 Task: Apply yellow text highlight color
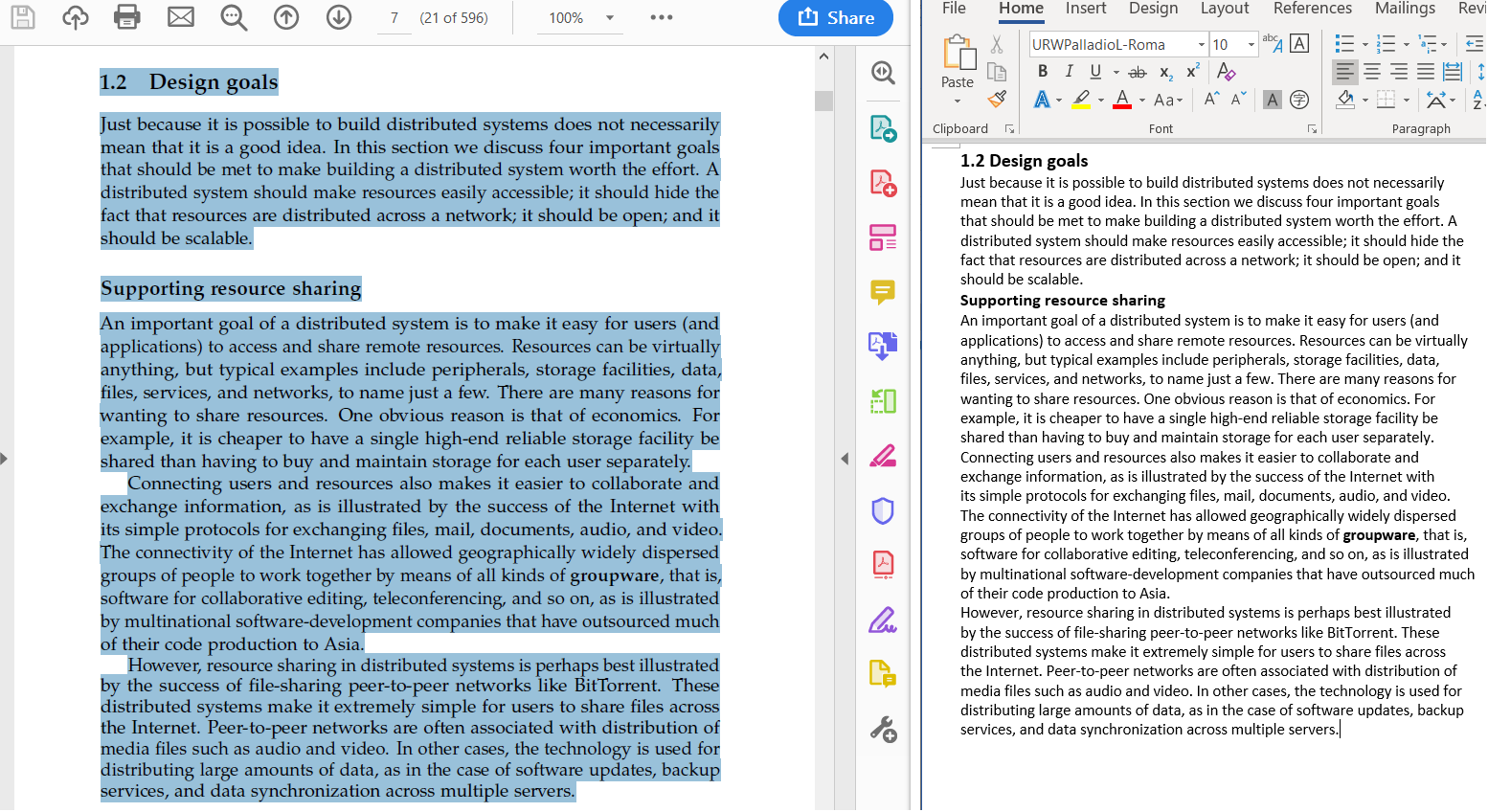tap(1081, 99)
